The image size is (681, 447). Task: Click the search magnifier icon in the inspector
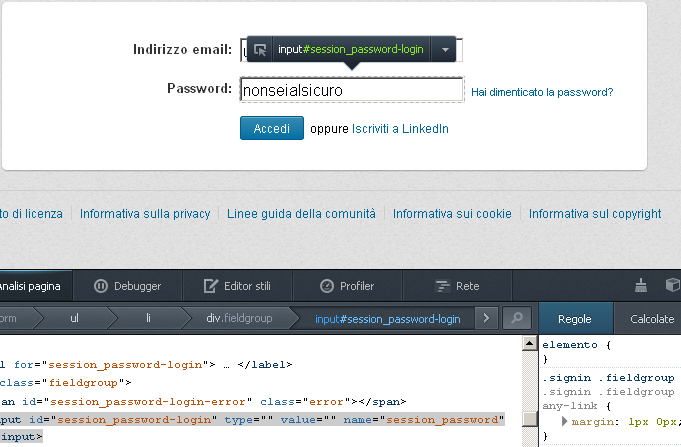[517, 318]
